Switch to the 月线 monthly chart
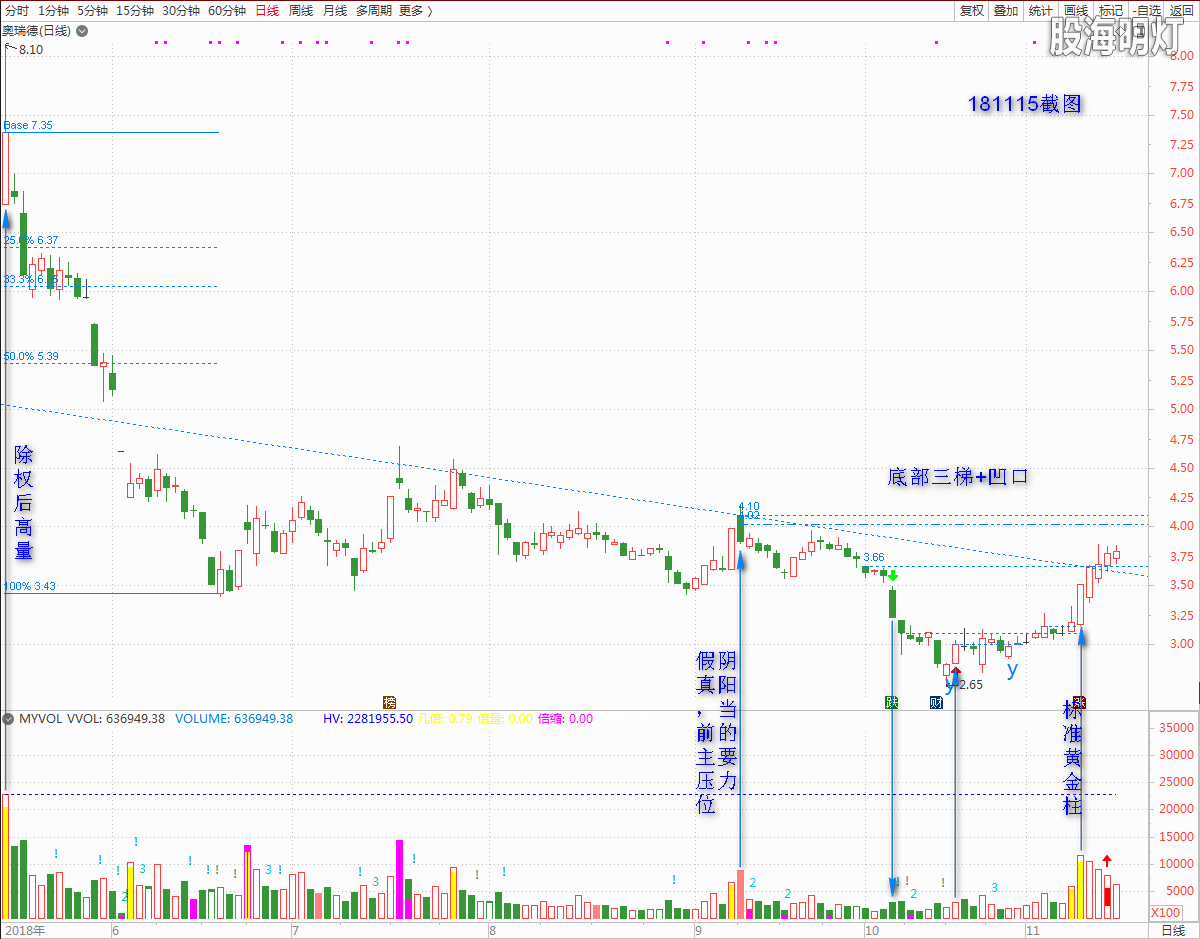1200x939 pixels. (x=335, y=11)
